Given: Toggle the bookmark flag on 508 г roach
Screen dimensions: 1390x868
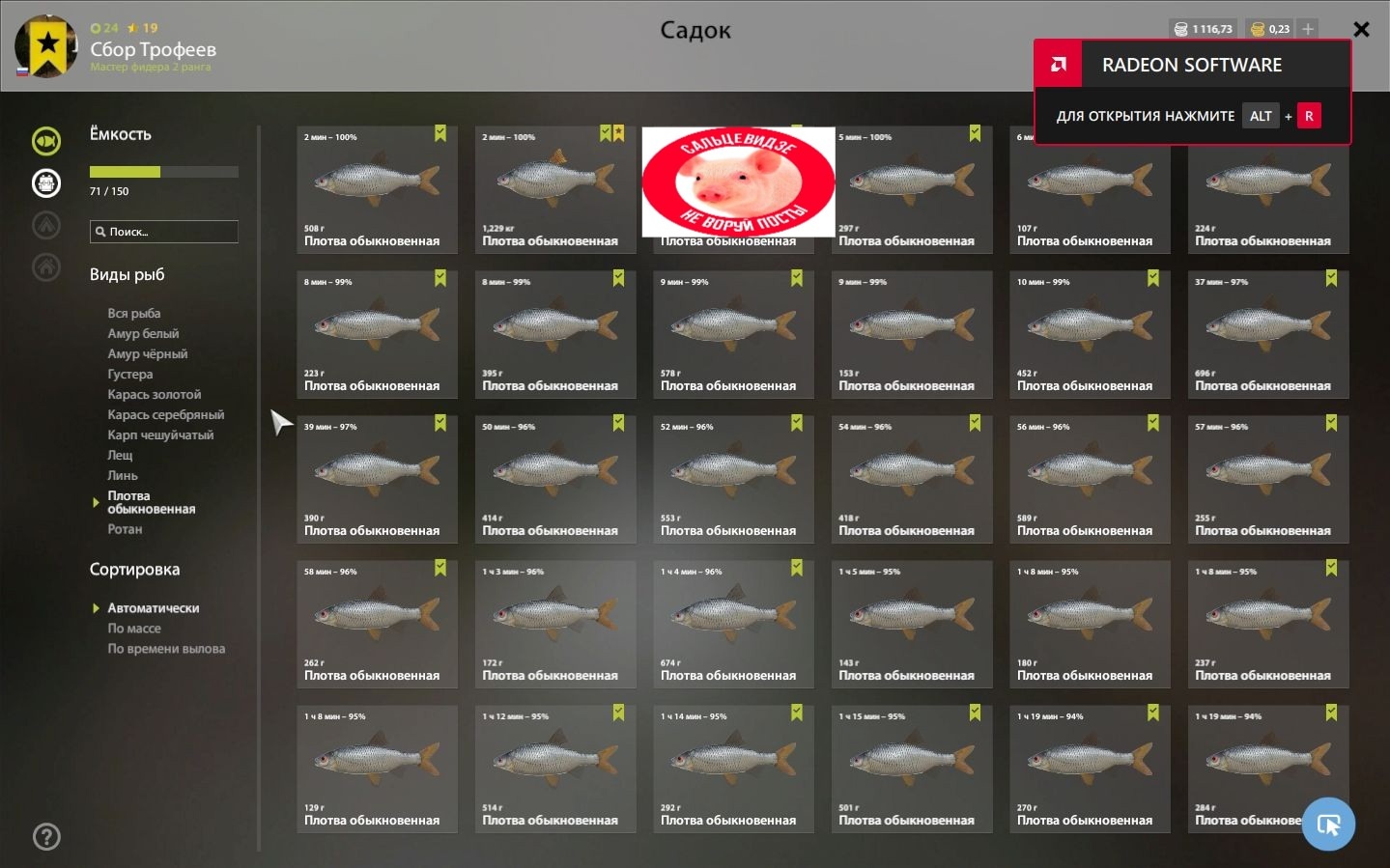Looking at the screenshot, I should [x=440, y=133].
